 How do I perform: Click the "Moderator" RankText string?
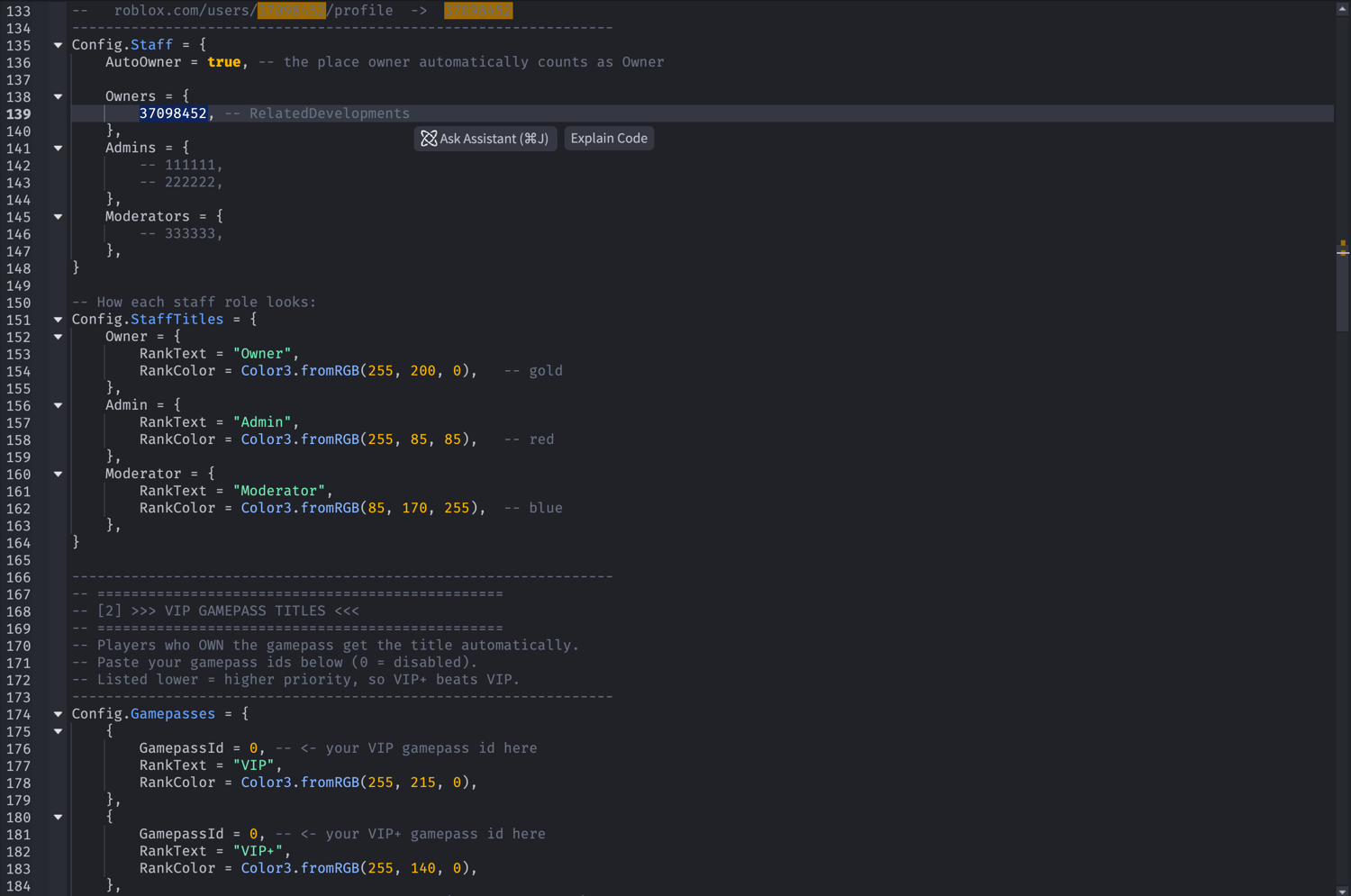(x=279, y=491)
